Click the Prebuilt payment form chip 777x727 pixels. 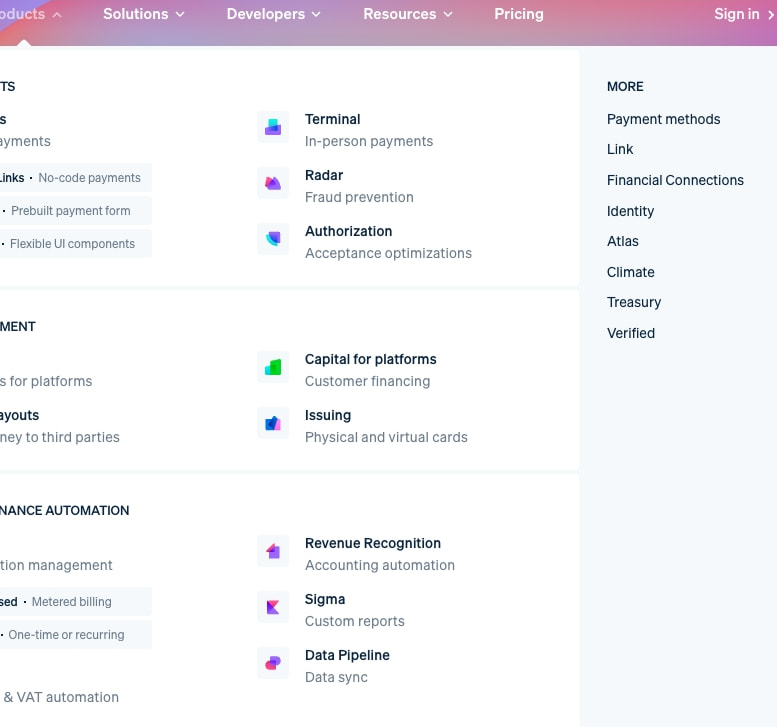click(75, 211)
